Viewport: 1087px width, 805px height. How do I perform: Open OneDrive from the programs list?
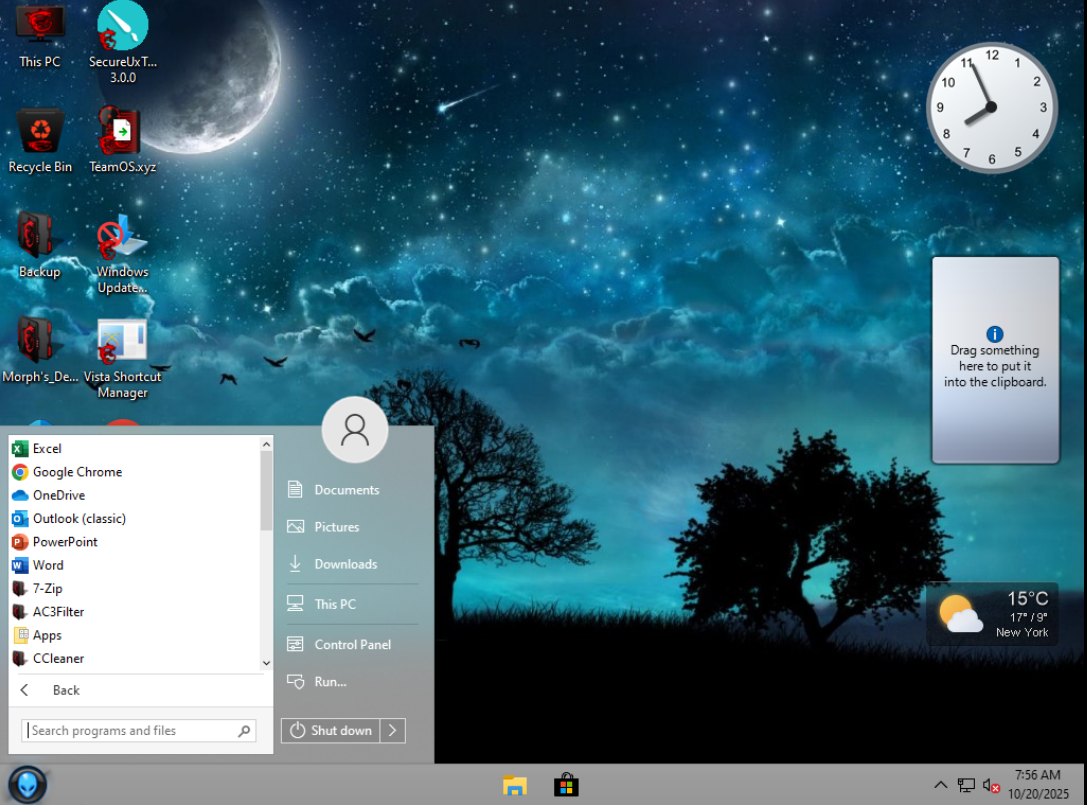click(134, 495)
